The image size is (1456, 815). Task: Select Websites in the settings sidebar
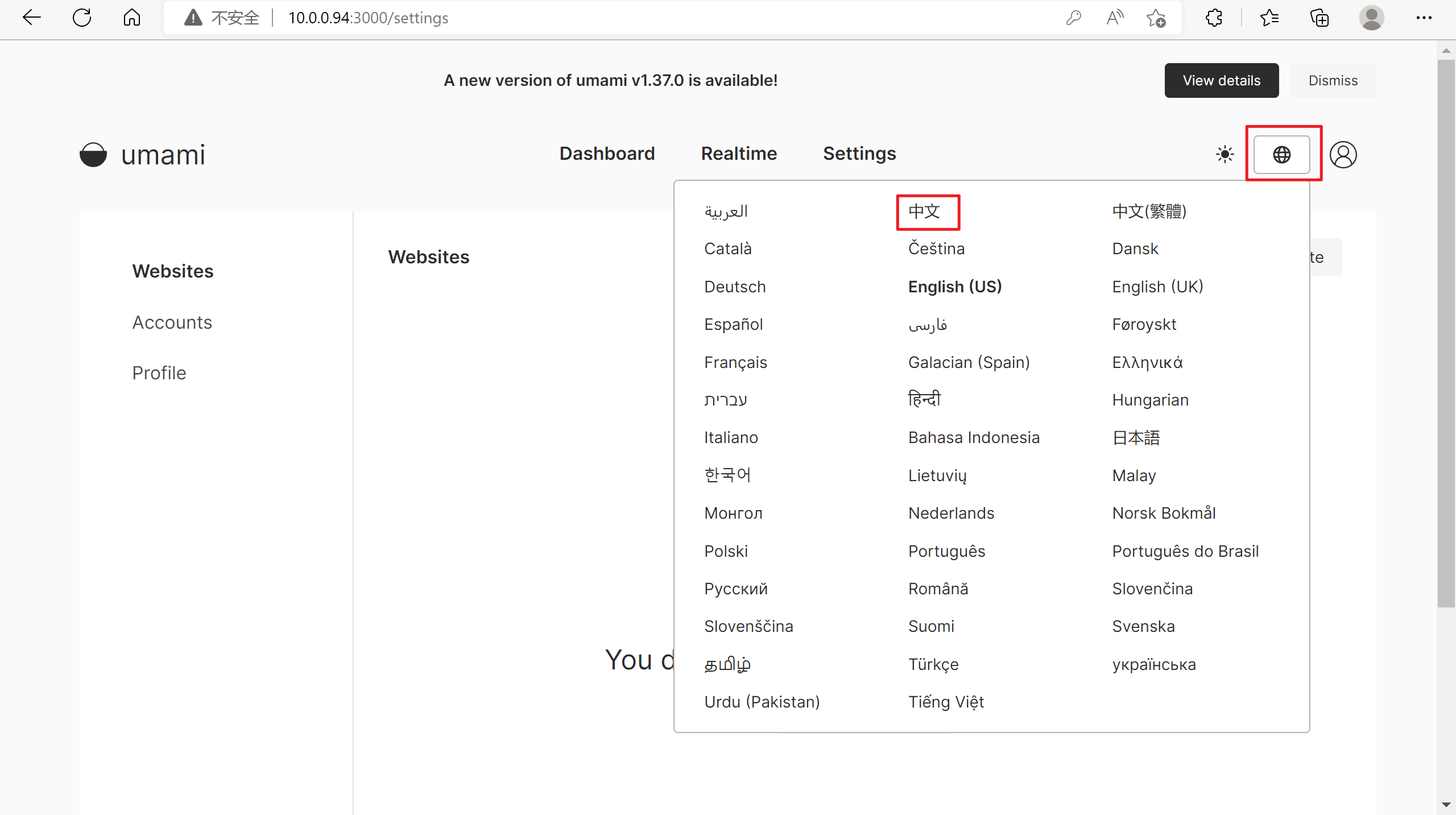point(173,271)
